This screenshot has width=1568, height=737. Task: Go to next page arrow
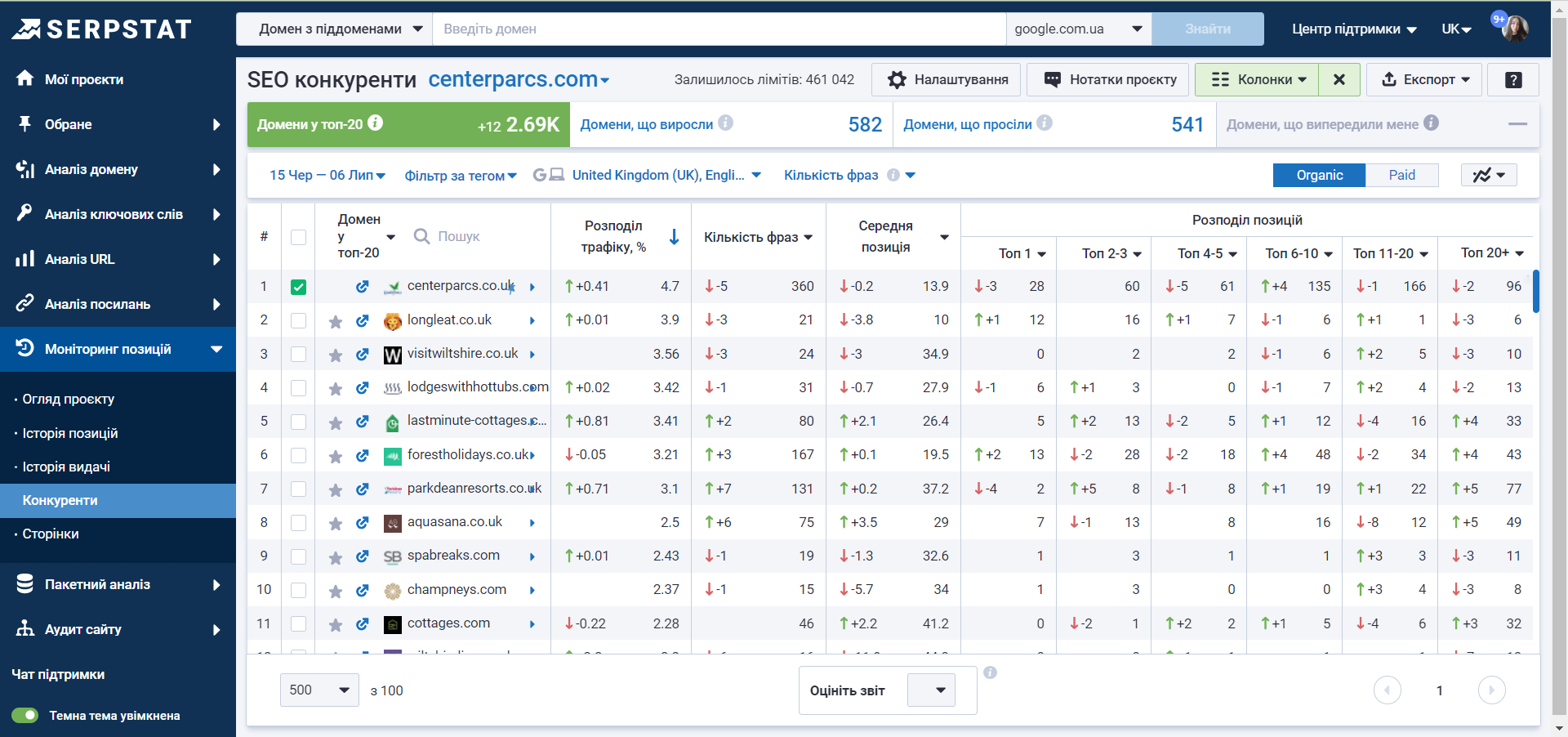[1491, 690]
